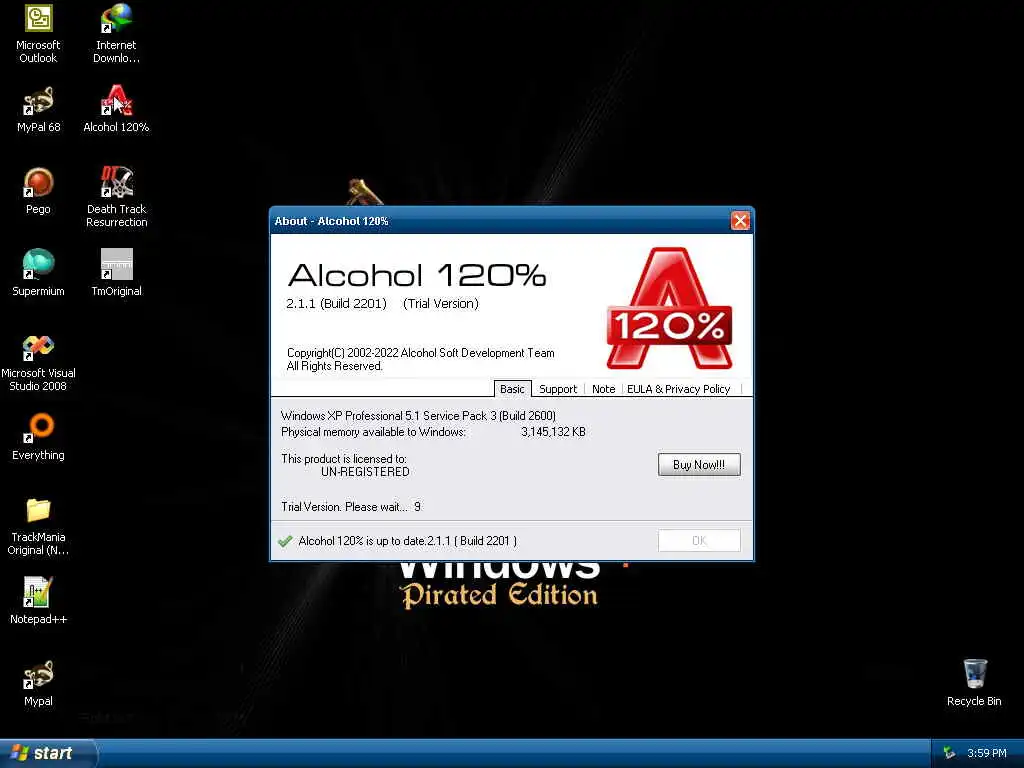Close the About - Alcohol 120% dialog
This screenshot has height=768, width=1024.
(740, 221)
